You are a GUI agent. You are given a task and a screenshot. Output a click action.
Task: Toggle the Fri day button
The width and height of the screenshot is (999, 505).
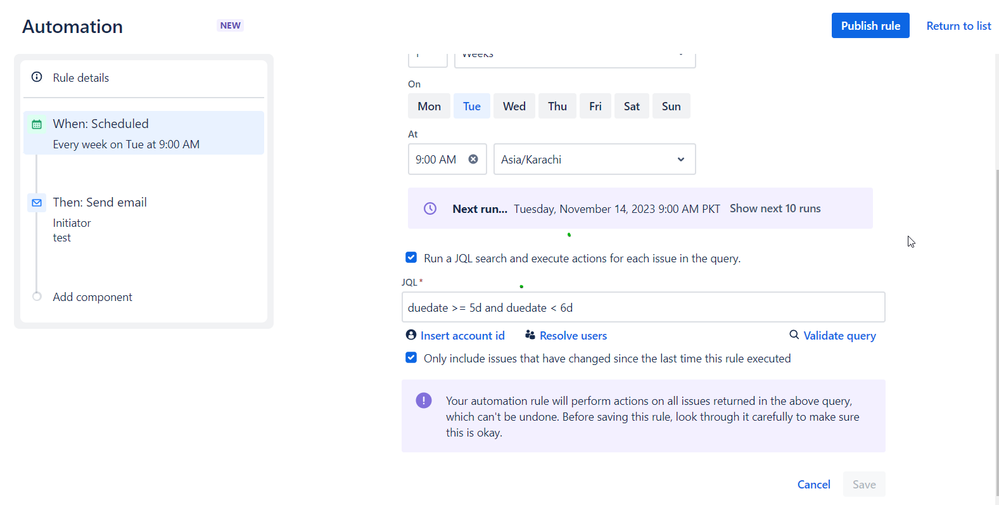click(595, 106)
